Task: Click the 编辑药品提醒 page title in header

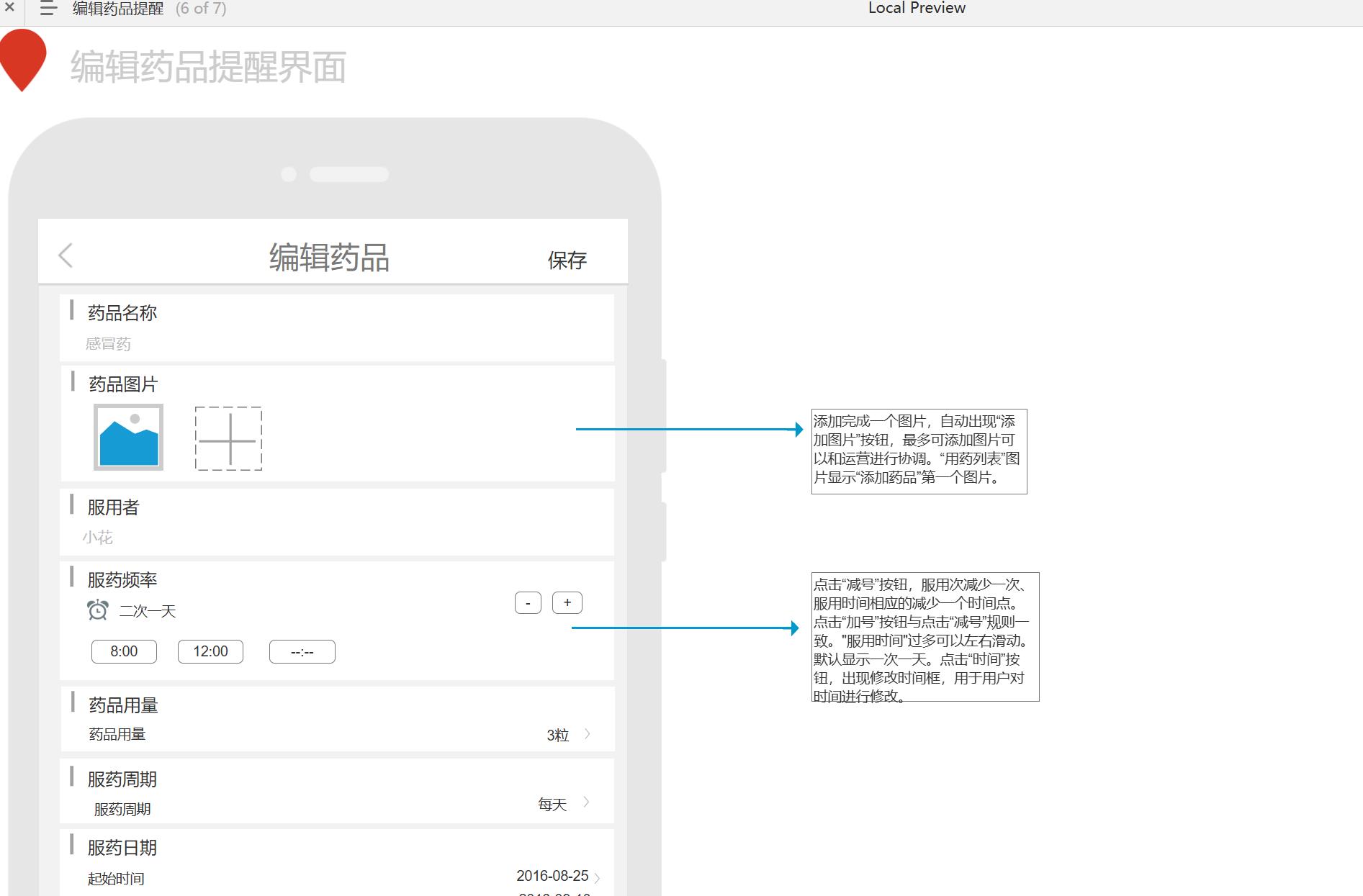Action: pos(118,9)
